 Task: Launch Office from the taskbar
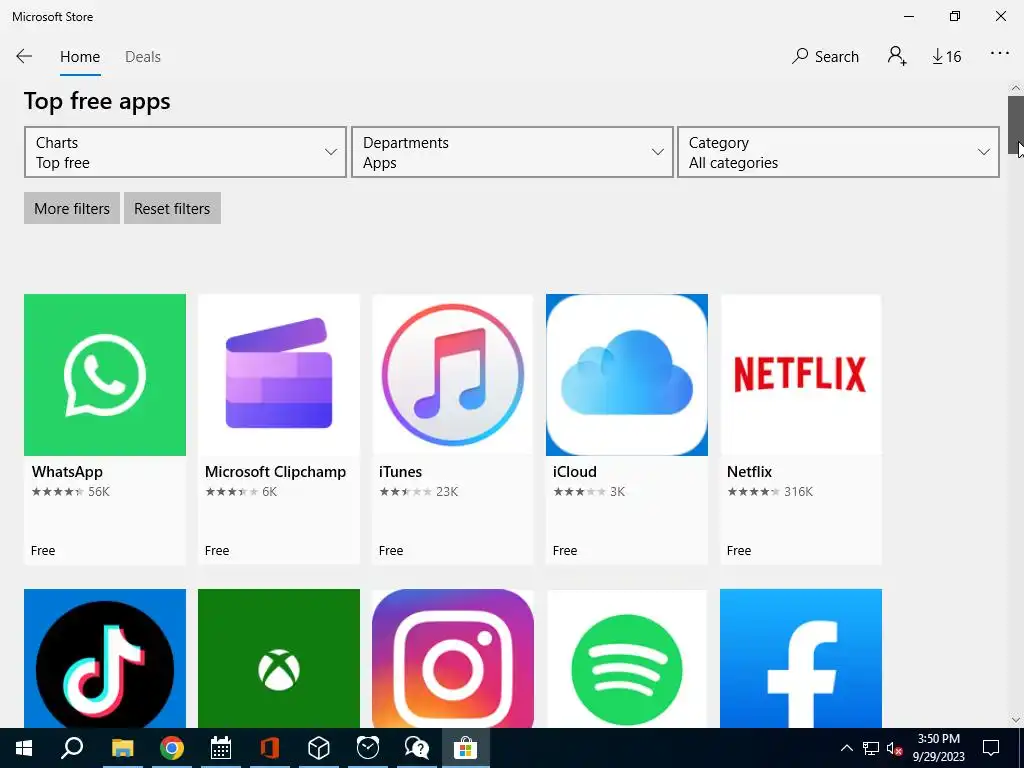click(x=270, y=748)
